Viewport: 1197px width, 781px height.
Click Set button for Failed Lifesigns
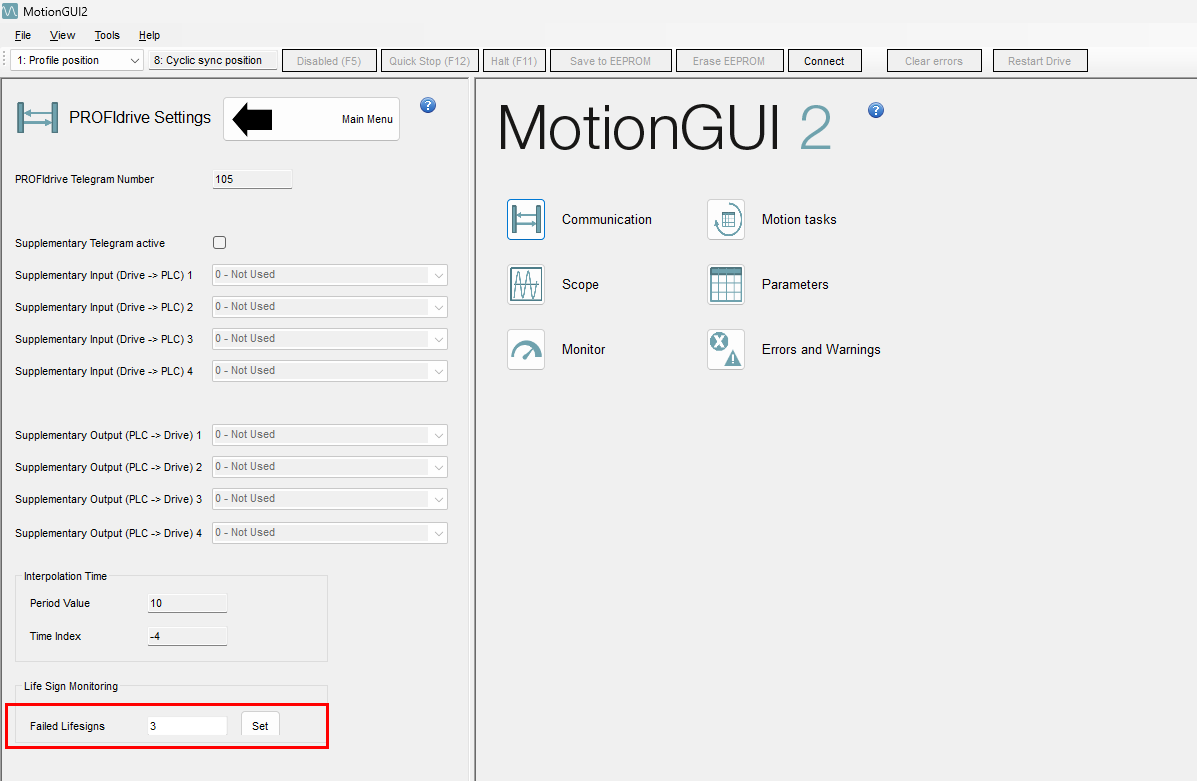(260, 726)
